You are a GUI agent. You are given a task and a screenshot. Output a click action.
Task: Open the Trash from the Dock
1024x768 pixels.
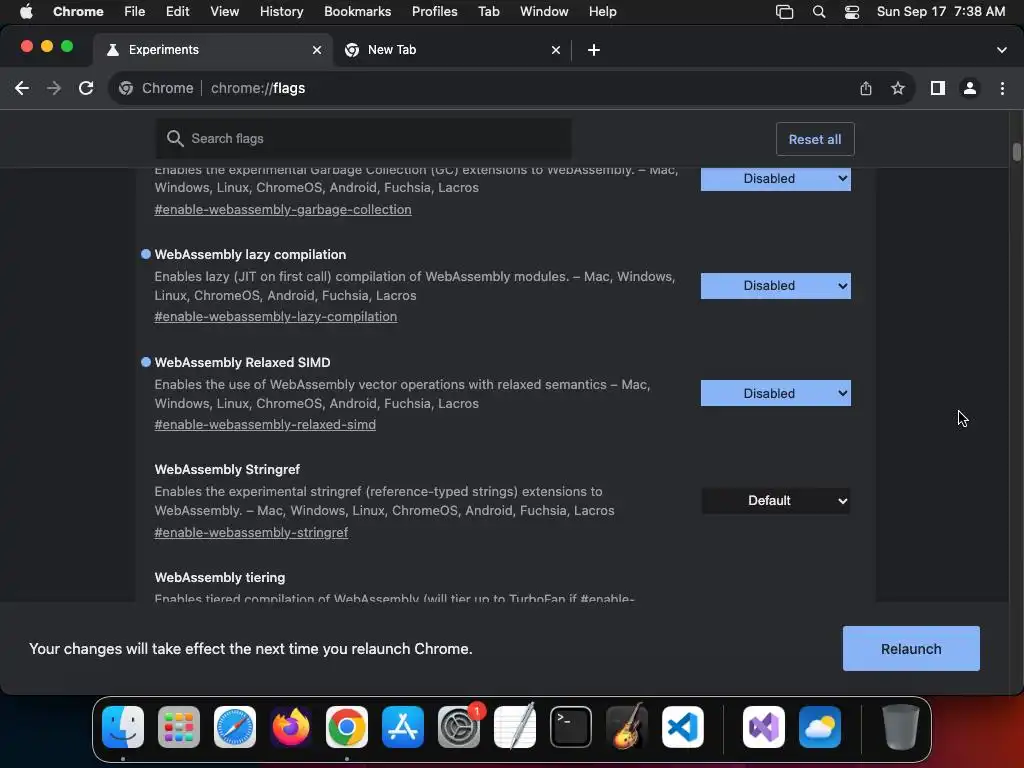(901, 727)
